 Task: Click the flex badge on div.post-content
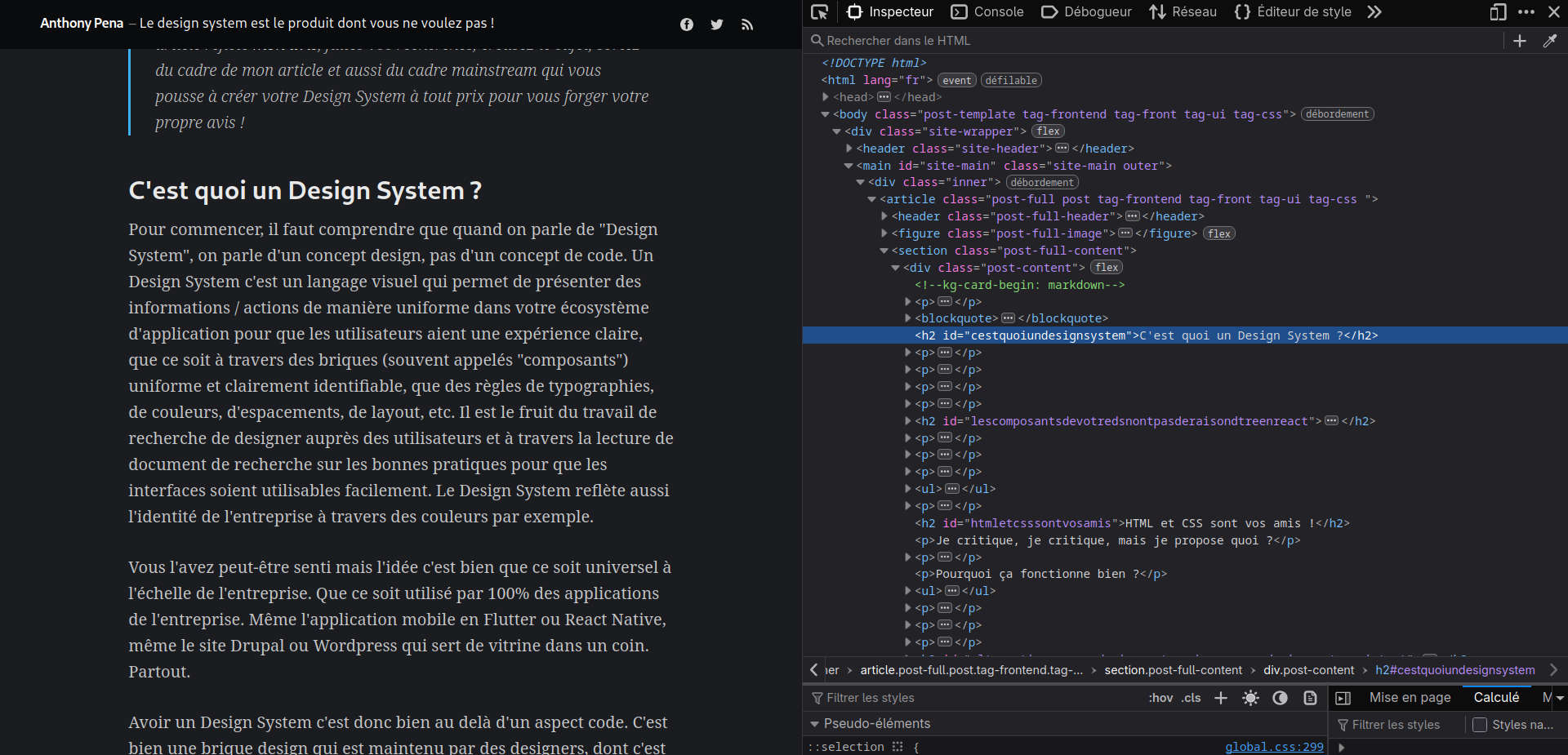[x=1107, y=268]
